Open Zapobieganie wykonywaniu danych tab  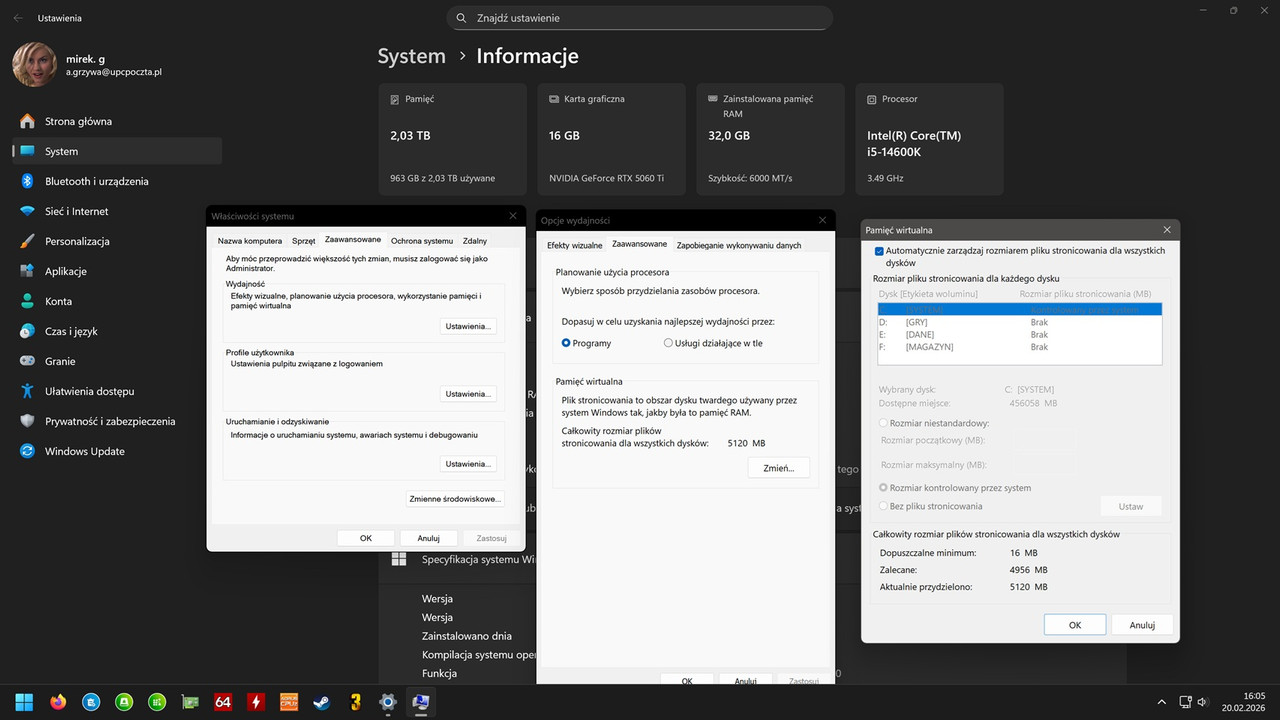[739, 245]
